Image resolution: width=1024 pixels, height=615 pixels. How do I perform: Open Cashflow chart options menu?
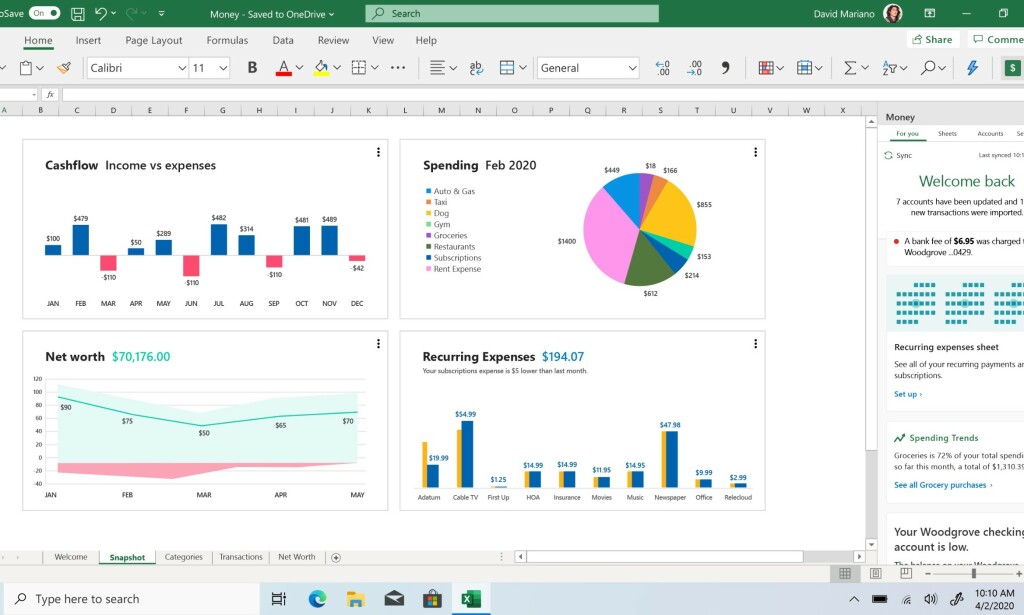pyautogui.click(x=378, y=152)
